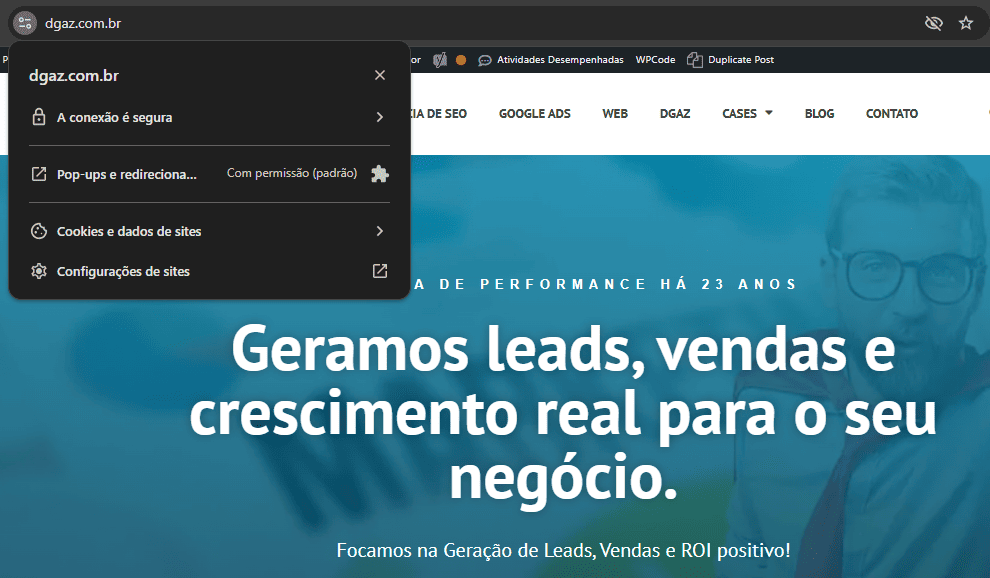This screenshot has width=990, height=578.
Task: Open 'Pop-ups e redireciona...' permission settings
Action: click(130, 173)
